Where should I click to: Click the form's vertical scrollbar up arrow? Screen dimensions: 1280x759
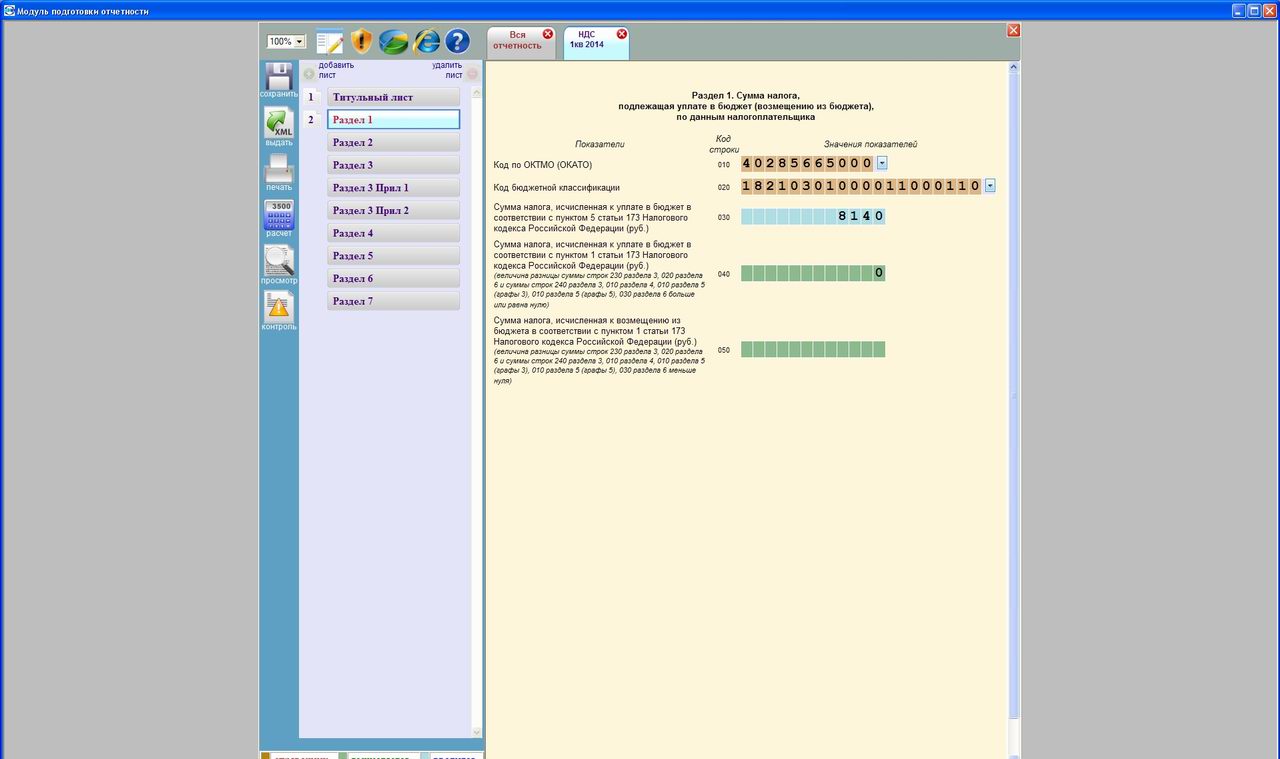[1014, 68]
